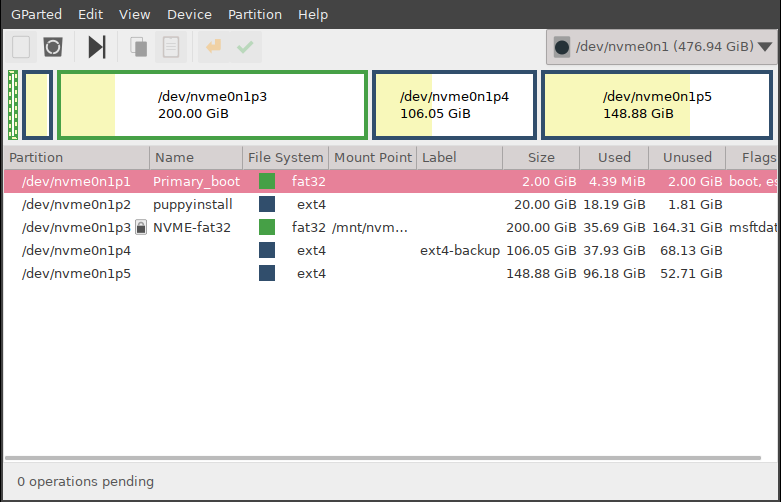
Task: Click the Partition column header
Action: click(x=77, y=158)
